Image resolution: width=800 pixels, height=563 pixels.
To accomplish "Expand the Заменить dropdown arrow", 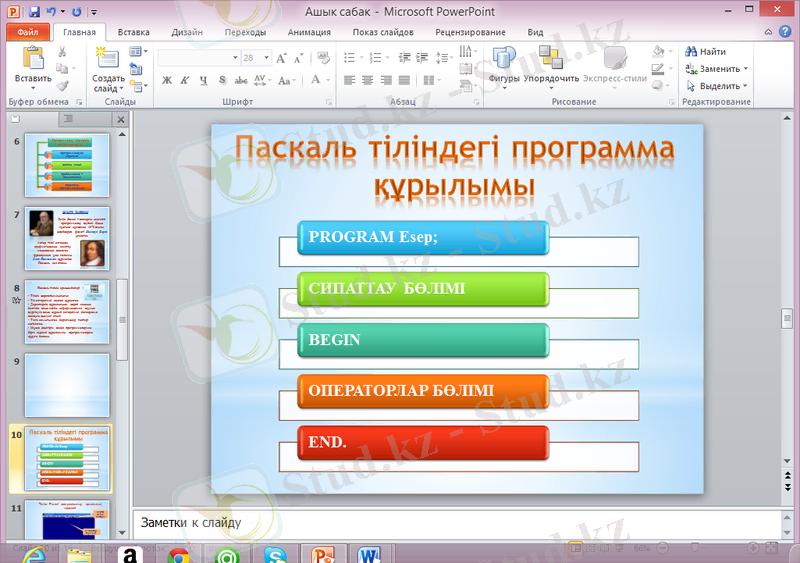I will [746, 69].
